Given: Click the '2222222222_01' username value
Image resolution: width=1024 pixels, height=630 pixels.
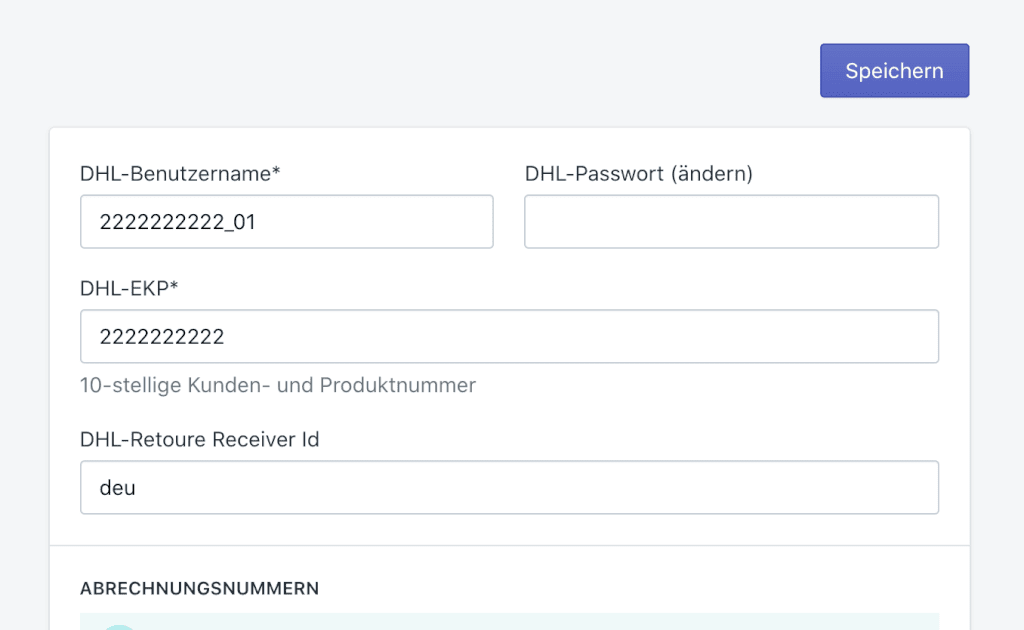Looking at the screenshot, I should (178, 222).
